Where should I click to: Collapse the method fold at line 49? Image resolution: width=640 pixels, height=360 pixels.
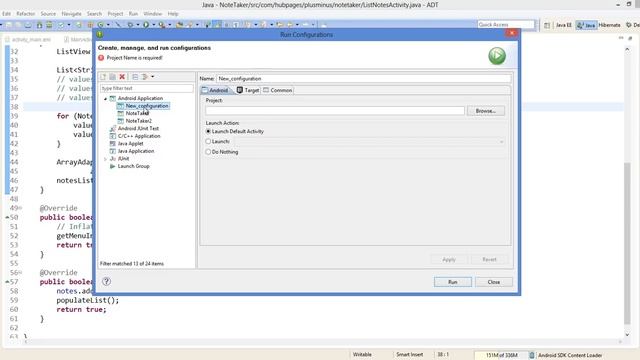[x=20, y=208]
